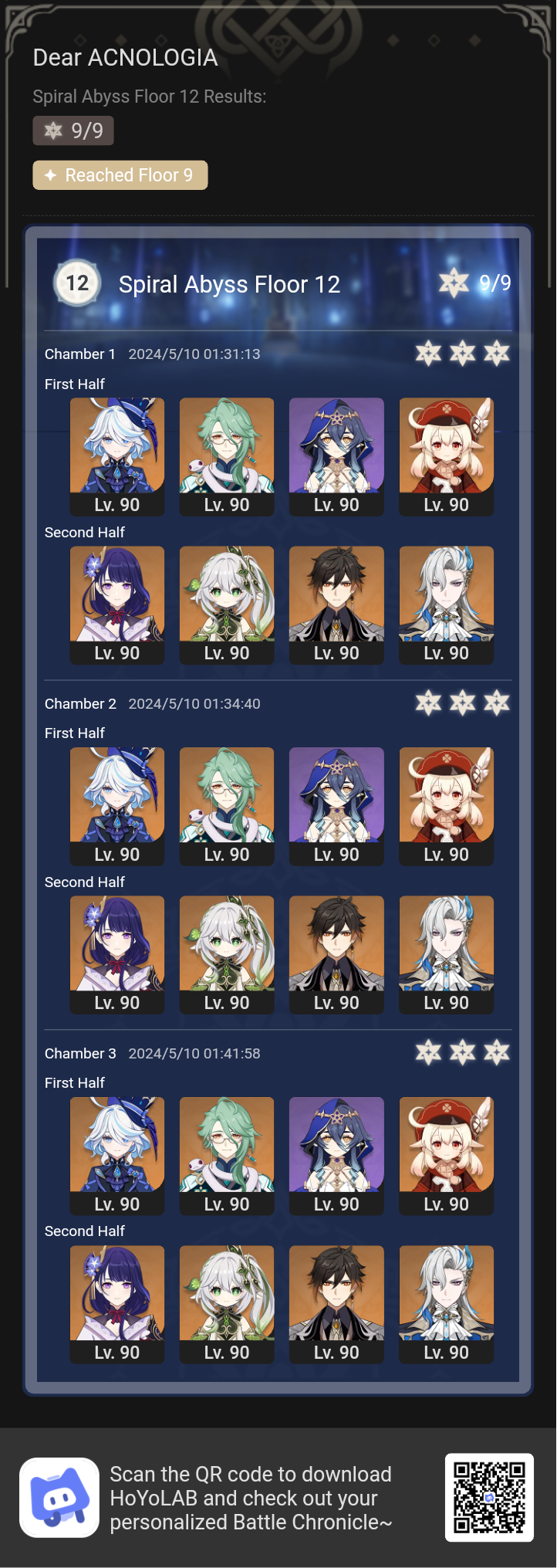Click the QR code image

[489, 1497]
